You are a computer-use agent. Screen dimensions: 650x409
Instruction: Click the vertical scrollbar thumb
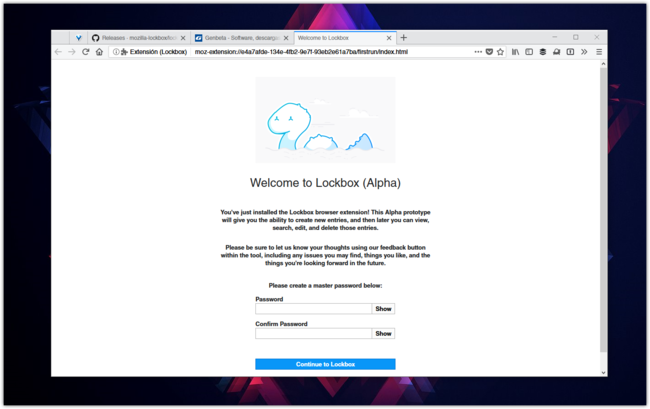point(603,210)
